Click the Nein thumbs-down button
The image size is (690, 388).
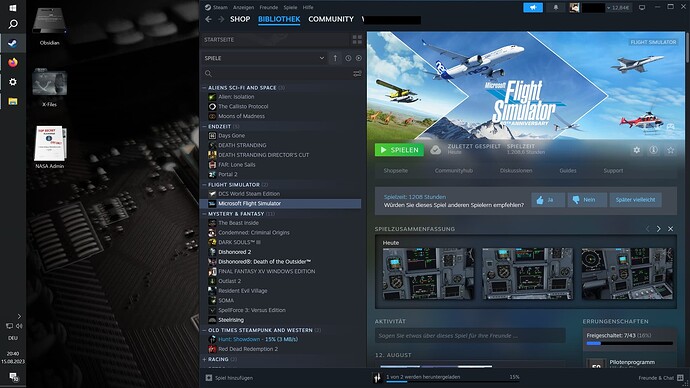[x=587, y=200]
